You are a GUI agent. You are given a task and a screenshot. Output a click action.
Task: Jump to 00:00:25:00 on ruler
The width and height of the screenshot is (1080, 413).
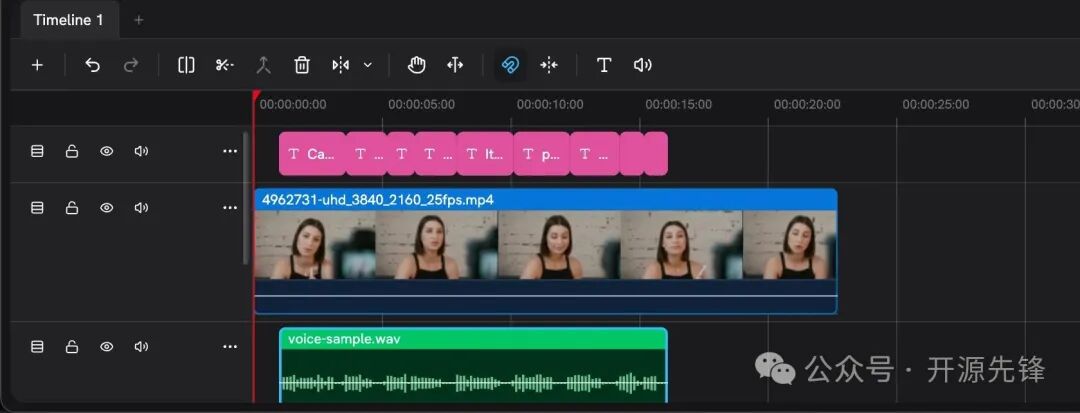coord(936,105)
